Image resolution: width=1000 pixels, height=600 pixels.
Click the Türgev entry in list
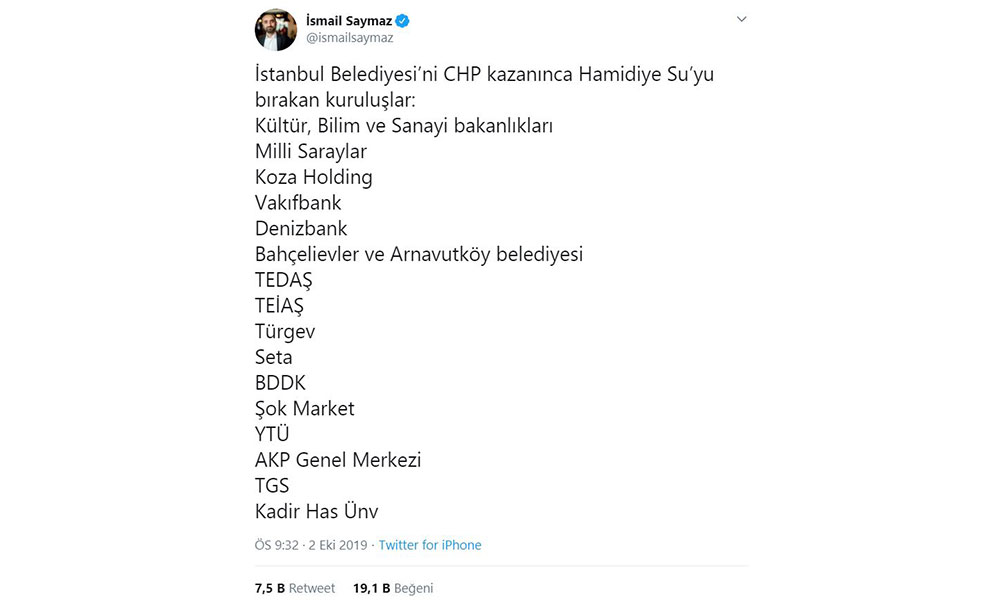[285, 332]
